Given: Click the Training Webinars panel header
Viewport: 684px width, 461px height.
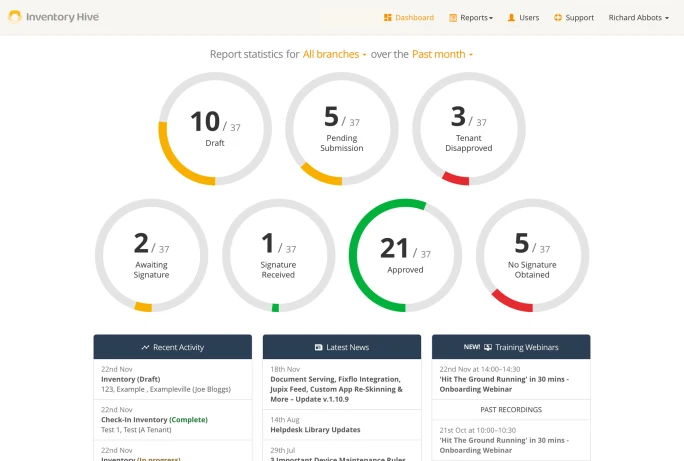Looking at the screenshot, I should coord(511,347).
